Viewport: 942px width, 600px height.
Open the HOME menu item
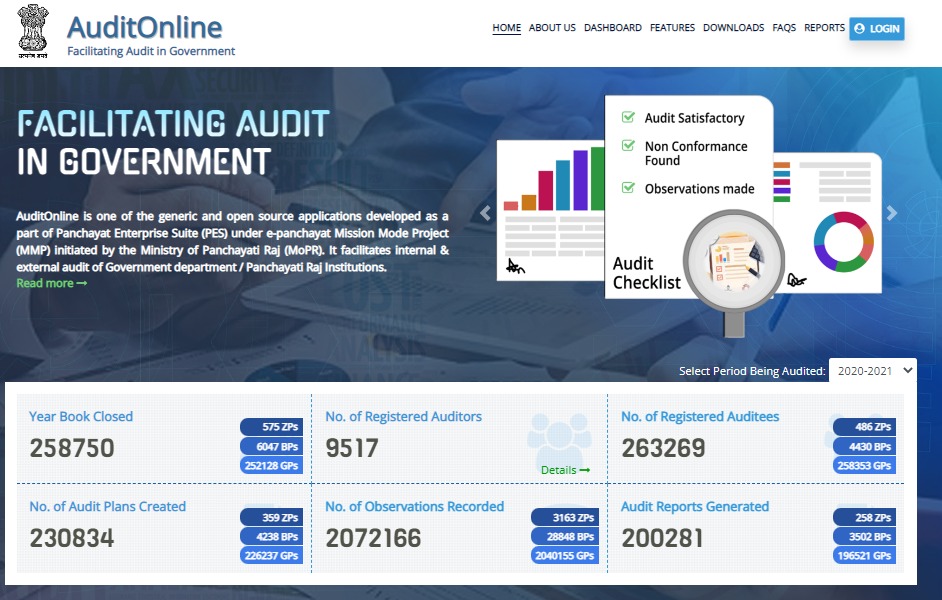coord(506,28)
